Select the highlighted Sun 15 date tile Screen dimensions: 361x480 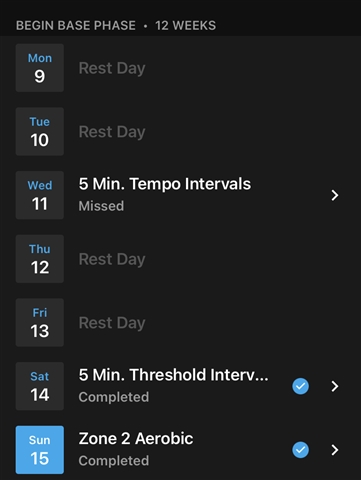coord(40,450)
